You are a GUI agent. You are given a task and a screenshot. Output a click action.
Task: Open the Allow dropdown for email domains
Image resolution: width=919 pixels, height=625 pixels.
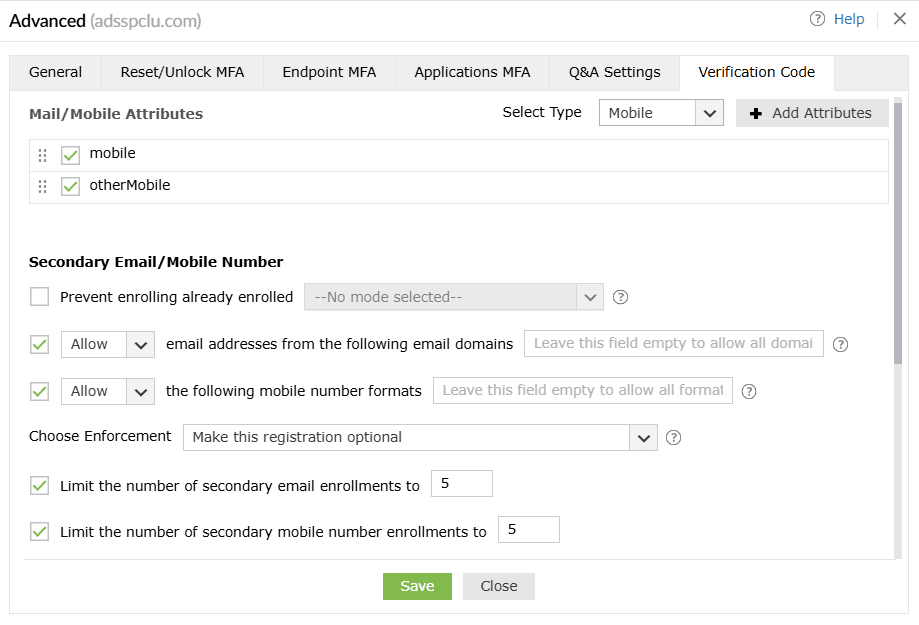(107, 344)
